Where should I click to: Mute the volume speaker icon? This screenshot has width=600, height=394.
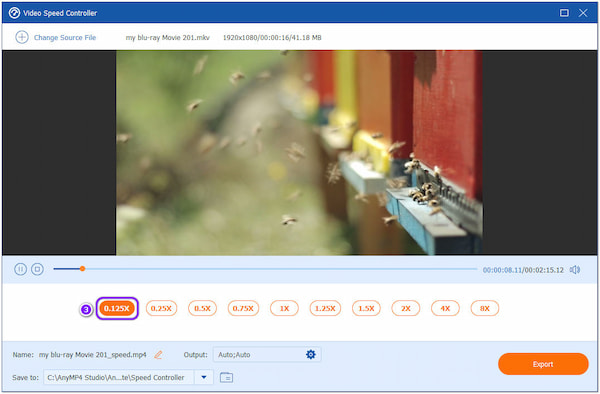pyautogui.click(x=575, y=270)
